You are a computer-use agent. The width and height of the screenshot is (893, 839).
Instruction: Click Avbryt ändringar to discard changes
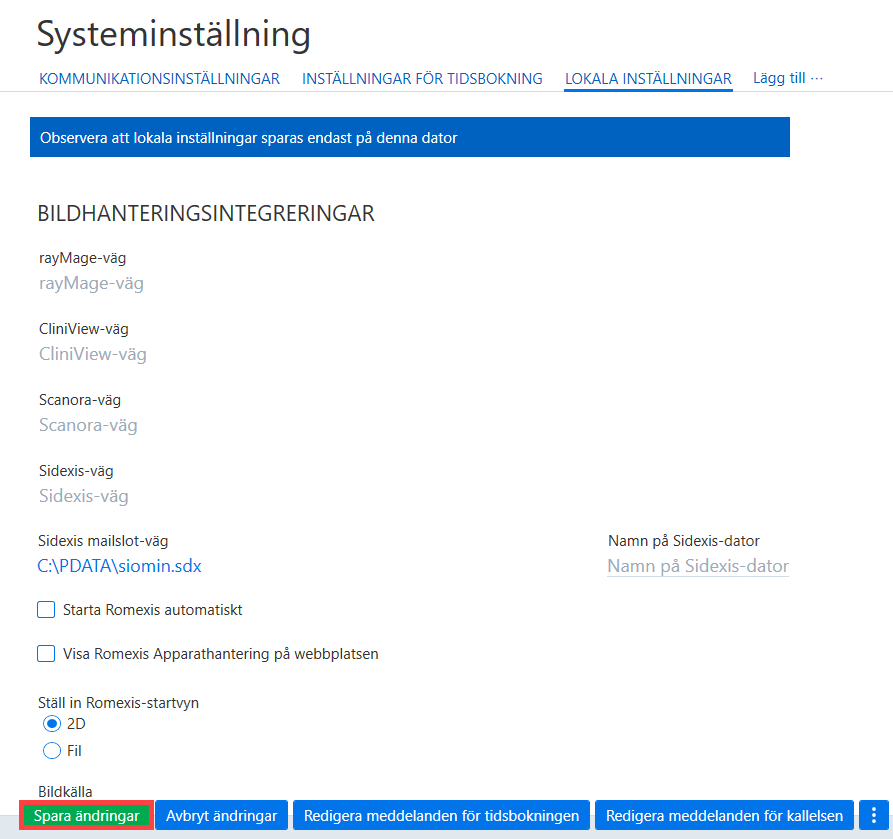click(x=222, y=815)
